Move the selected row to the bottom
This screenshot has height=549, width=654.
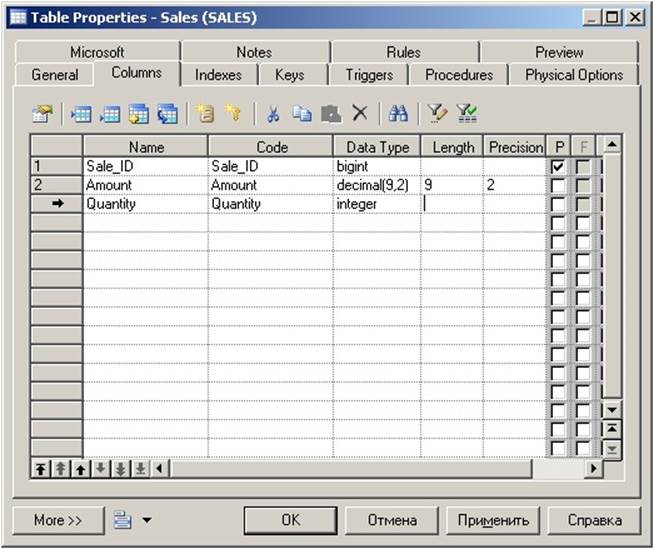tap(141, 469)
